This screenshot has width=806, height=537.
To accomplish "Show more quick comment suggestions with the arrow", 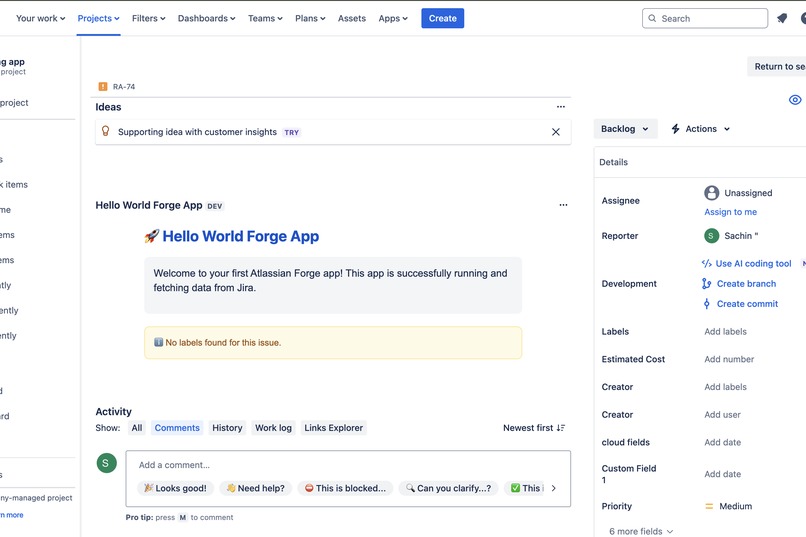I will point(554,488).
